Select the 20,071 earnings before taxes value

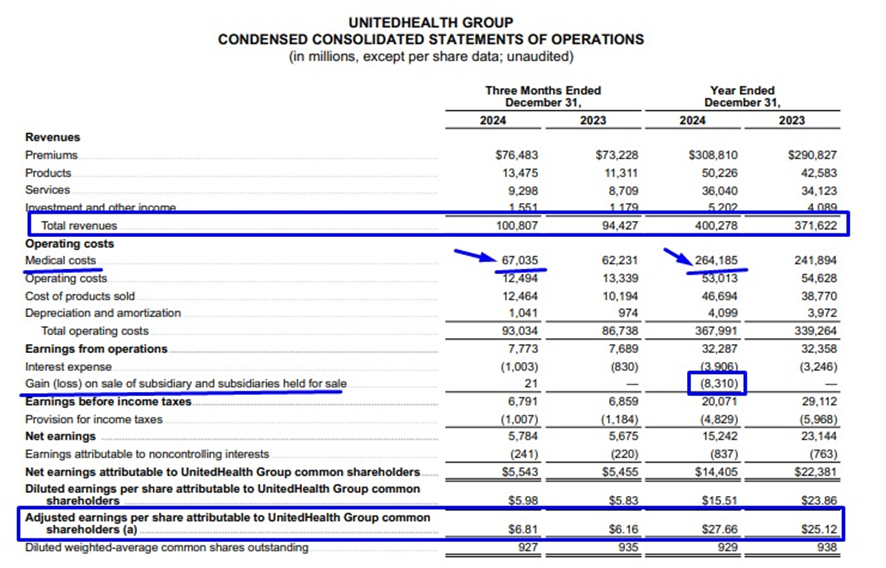point(719,402)
